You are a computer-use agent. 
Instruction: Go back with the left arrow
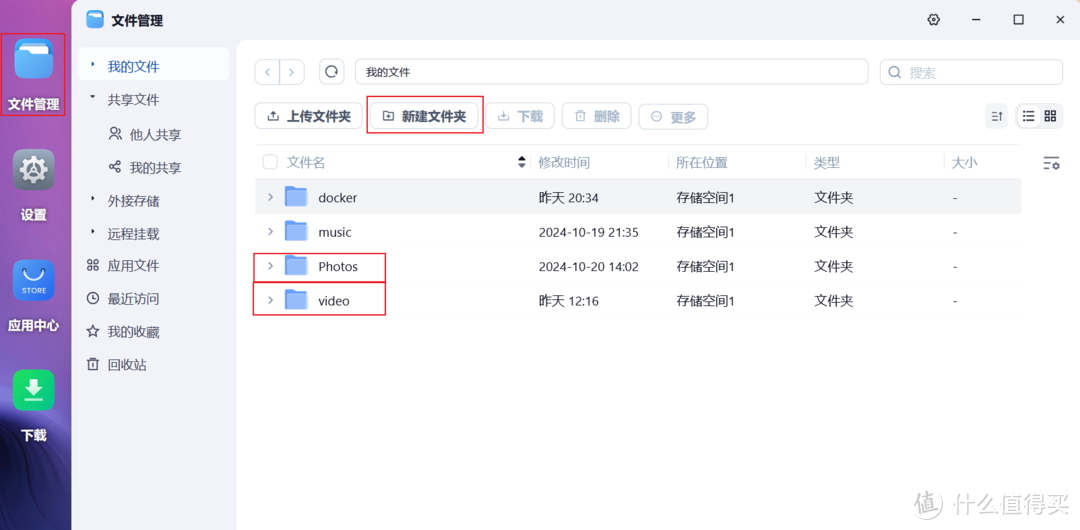pos(267,72)
